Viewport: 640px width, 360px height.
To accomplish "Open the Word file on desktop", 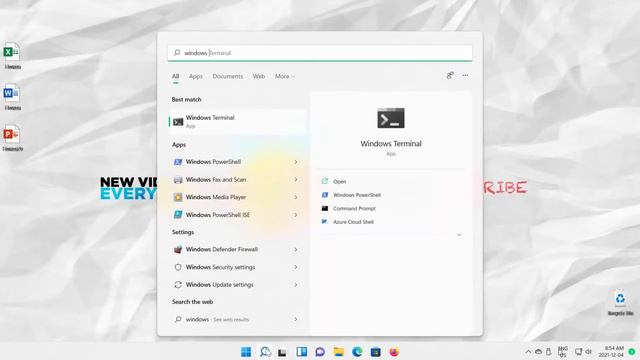I will point(12,97).
